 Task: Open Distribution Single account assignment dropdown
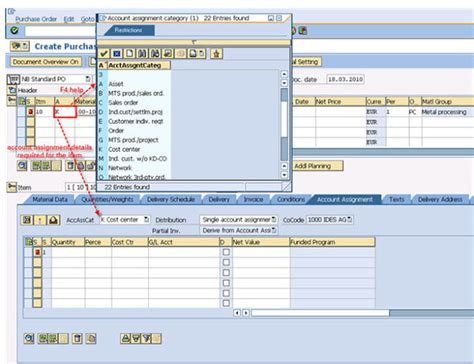tap(274, 220)
